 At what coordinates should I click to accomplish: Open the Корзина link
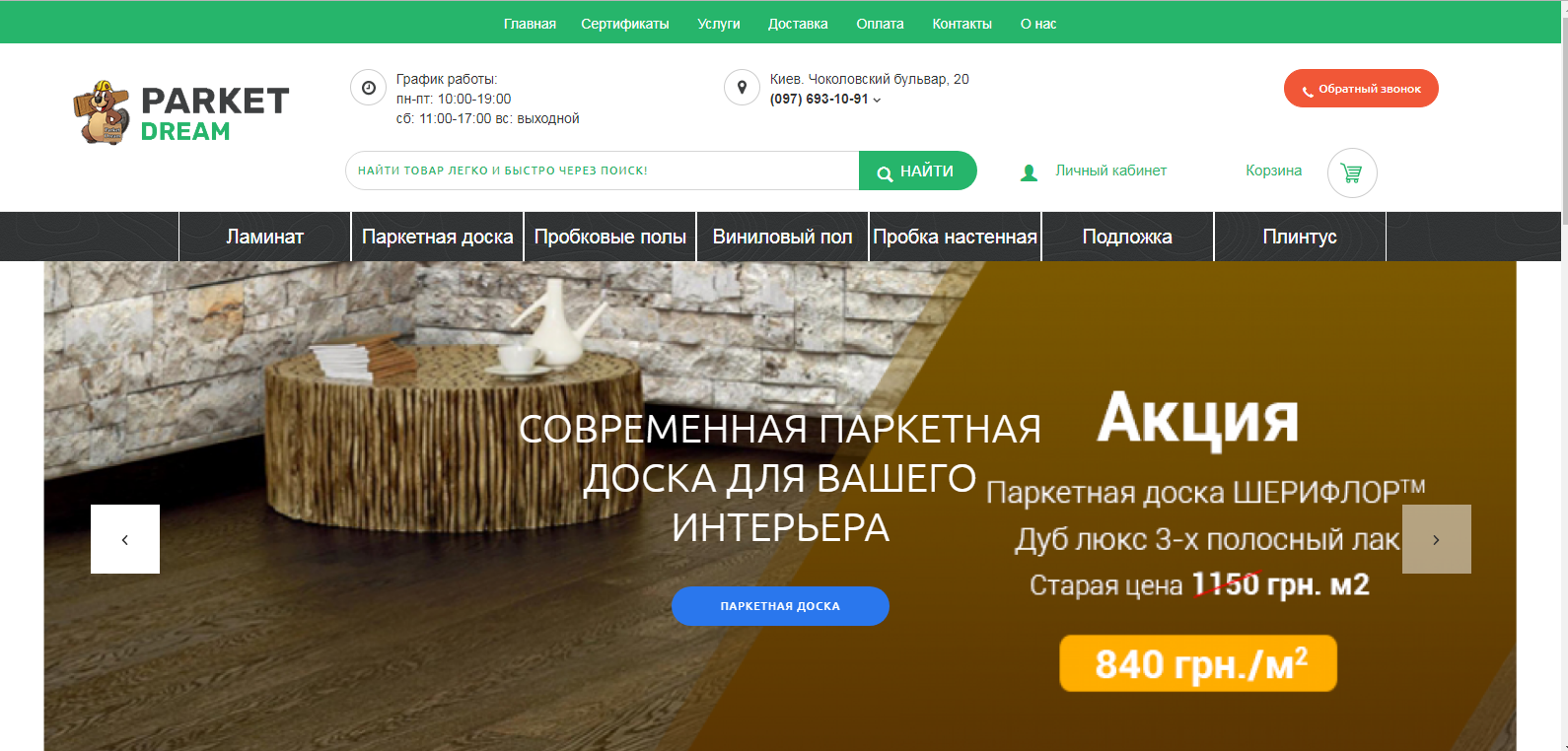[x=1273, y=171]
